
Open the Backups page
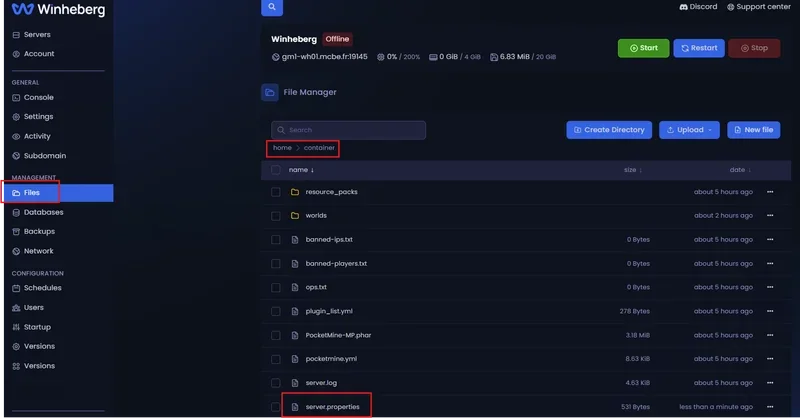coord(34,232)
